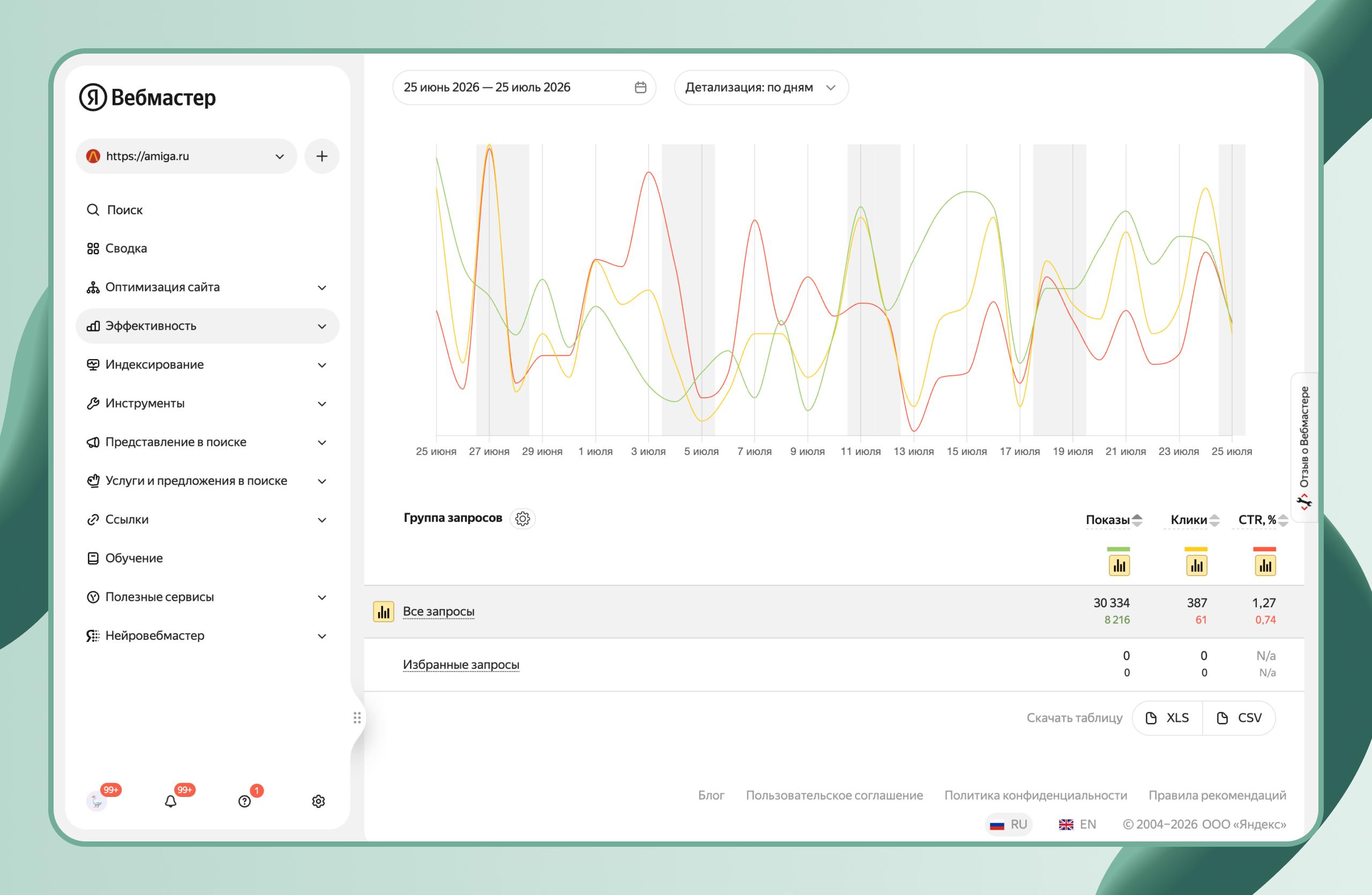Viewport: 1372px width, 895px height.
Task: Open the Отзыв о Вебмастере feedback tab
Action: 1304,448
